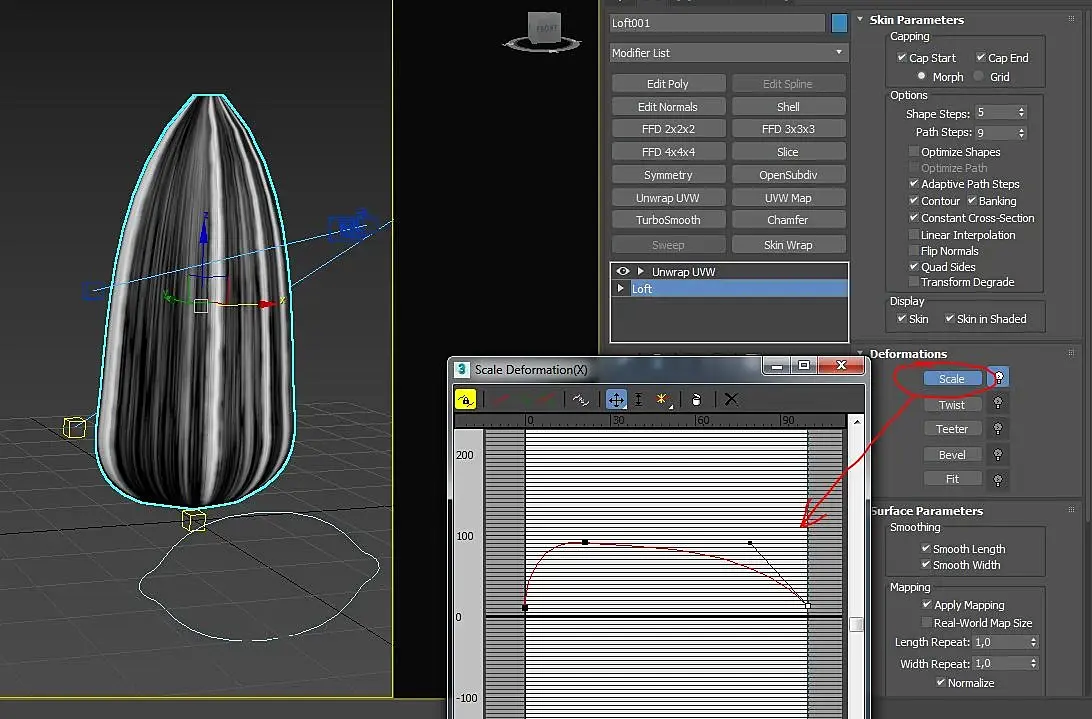Choose the Insert Corner Point tool
Screen dimensions: 1092x719
point(662,399)
